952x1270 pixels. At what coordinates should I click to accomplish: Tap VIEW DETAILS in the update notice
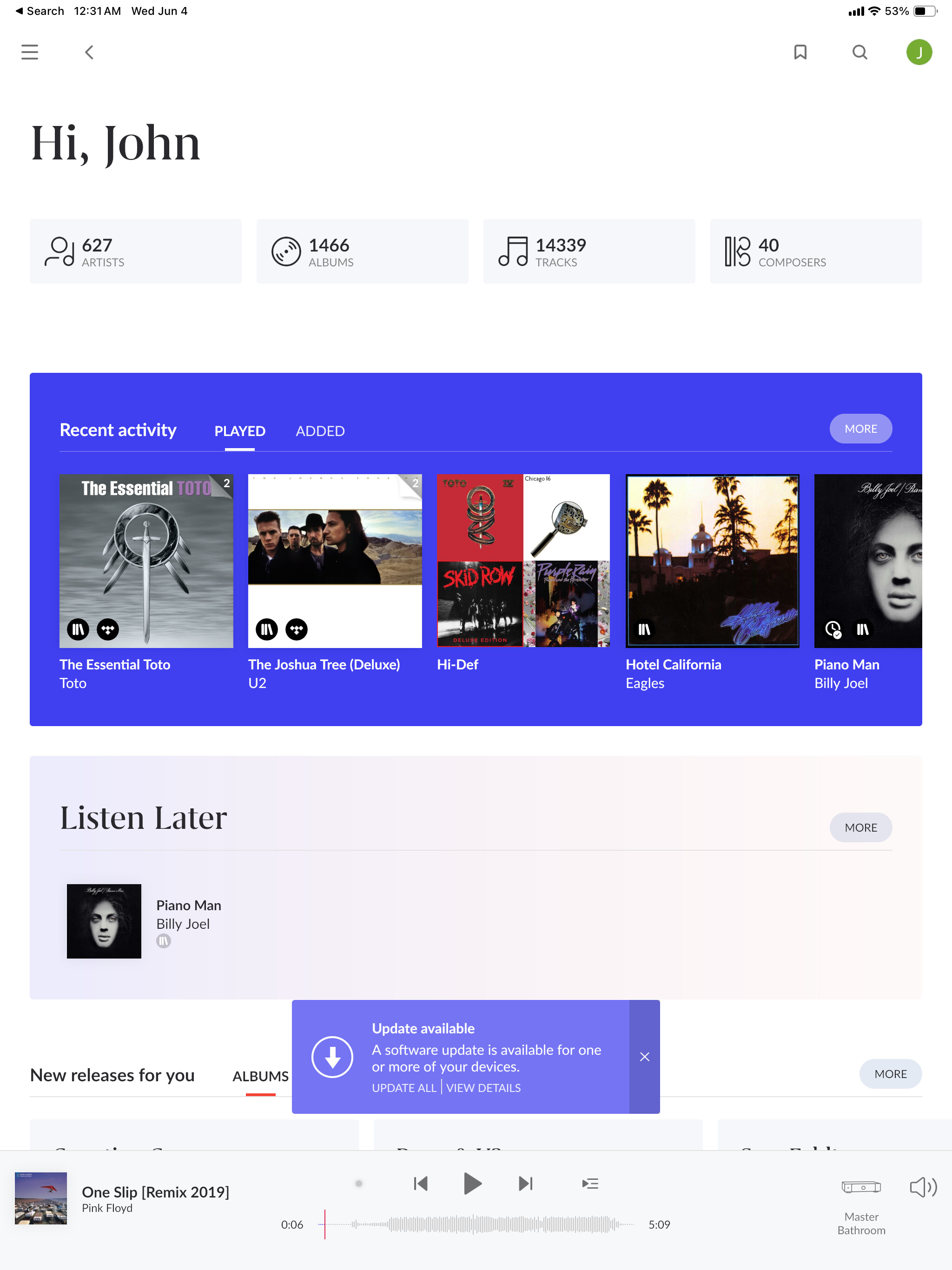pyautogui.click(x=483, y=1088)
